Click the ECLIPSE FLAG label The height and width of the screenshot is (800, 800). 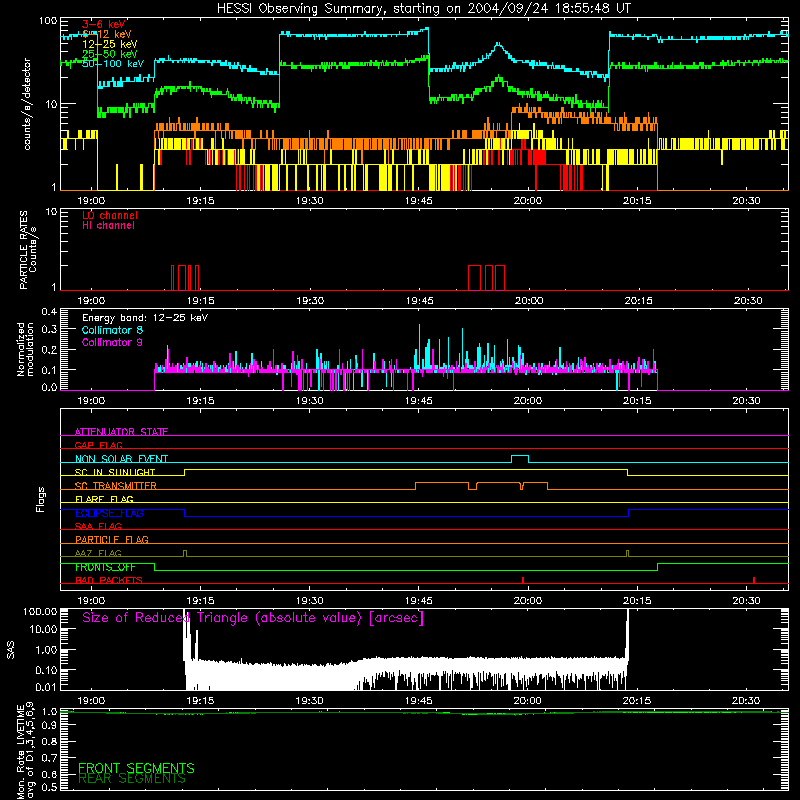click(109, 513)
